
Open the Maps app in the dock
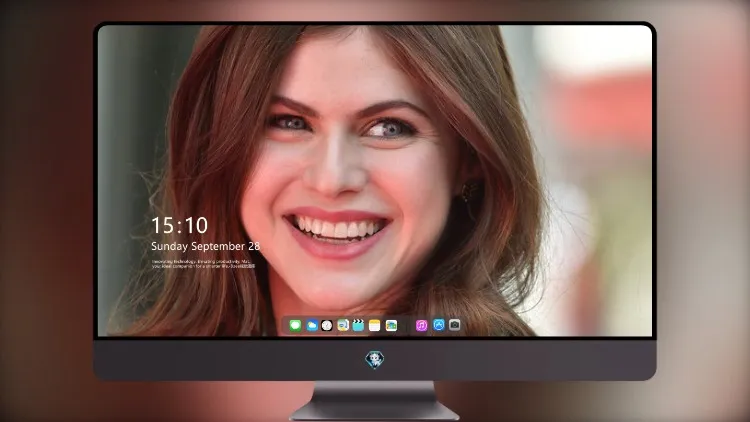(x=342, y=326)
